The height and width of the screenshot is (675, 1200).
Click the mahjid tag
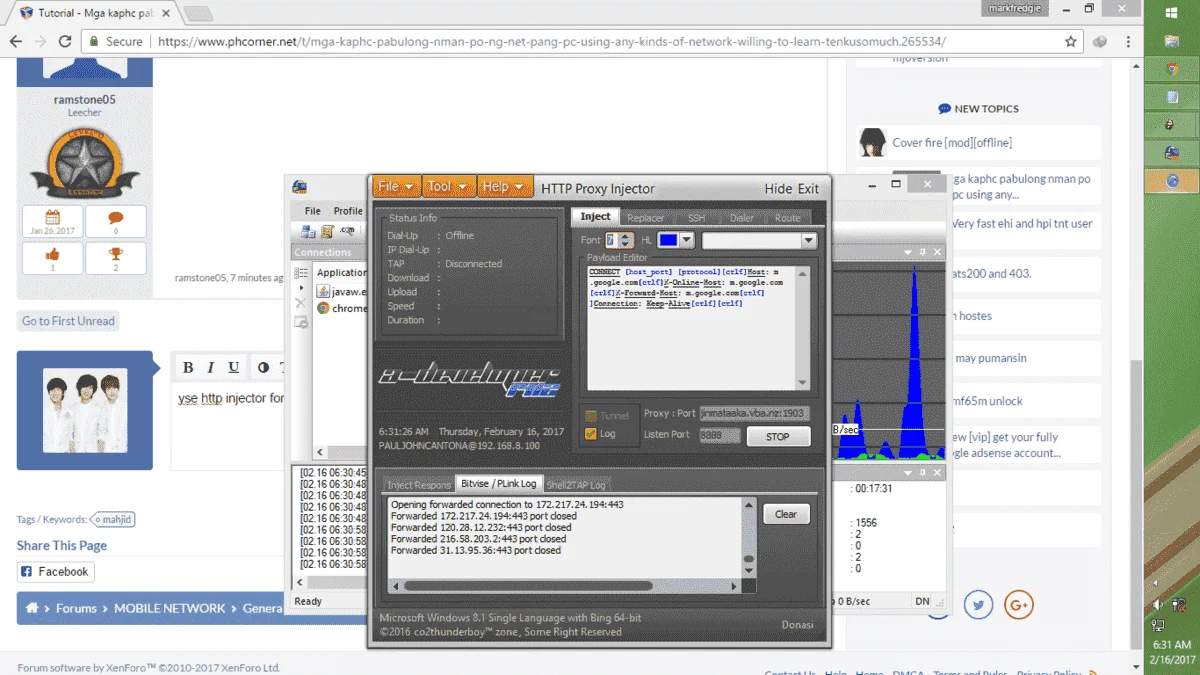(x=113, y=520)
